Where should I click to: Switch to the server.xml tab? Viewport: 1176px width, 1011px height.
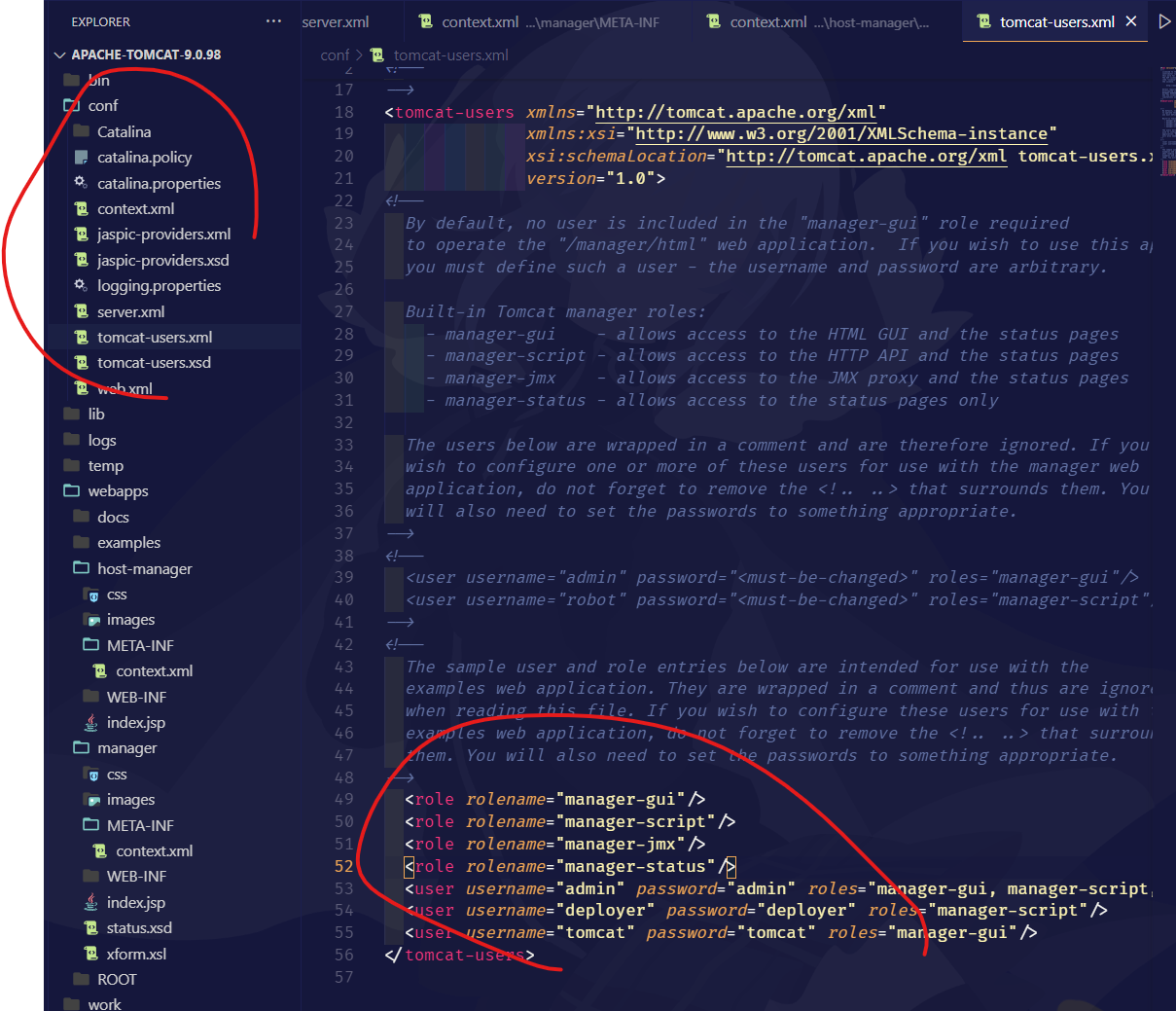(336, 21)
